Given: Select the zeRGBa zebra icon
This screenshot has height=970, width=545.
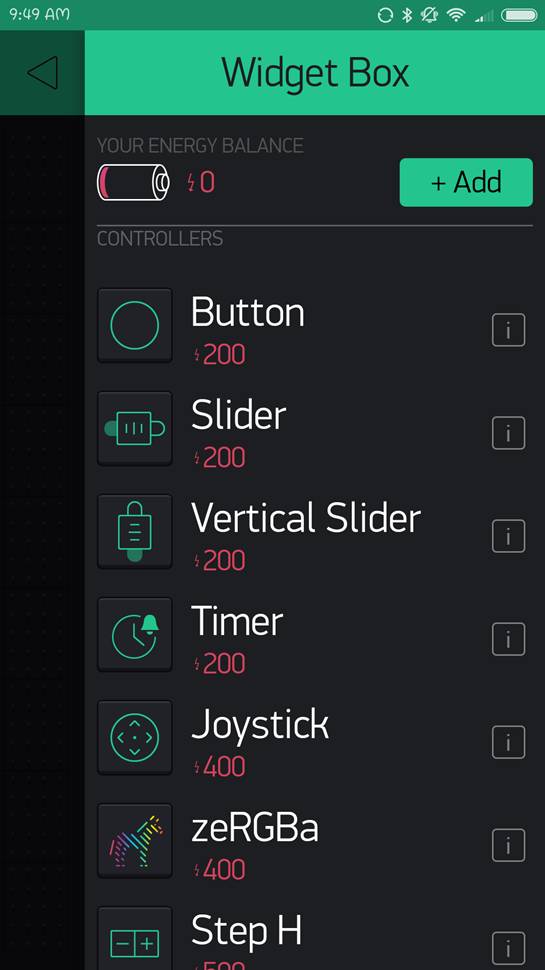Looking at the screenshot, I should [x=135, y=841].
